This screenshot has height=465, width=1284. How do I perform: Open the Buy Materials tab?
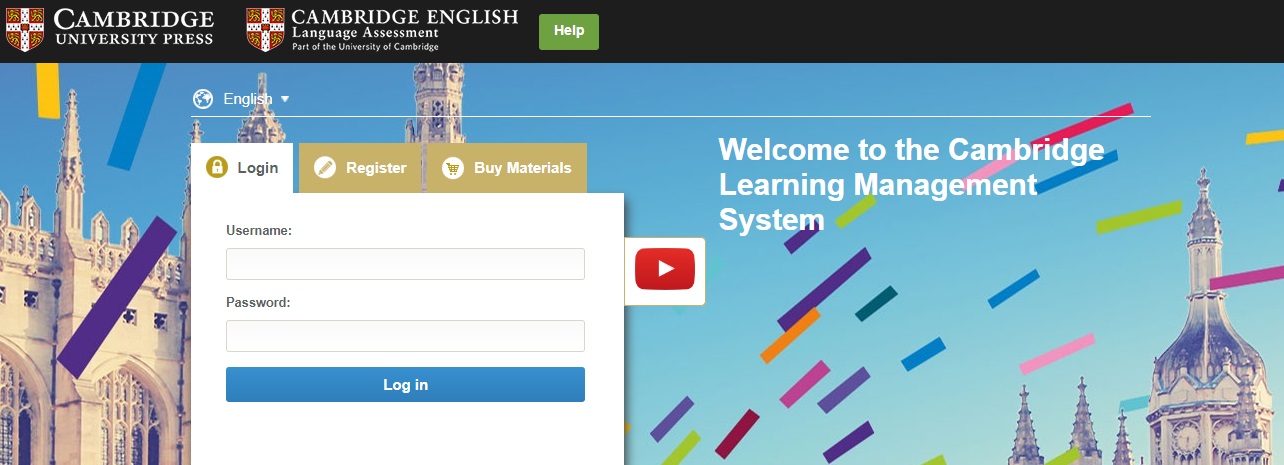507,168
